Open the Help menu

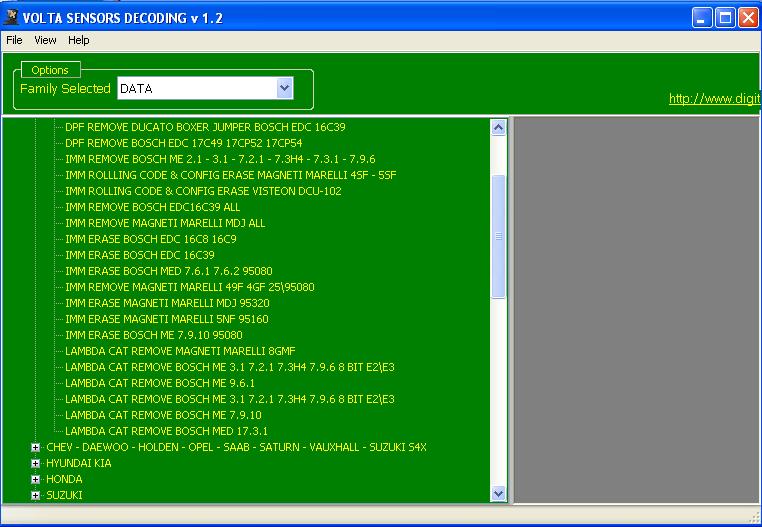click(x=78, y=40)
